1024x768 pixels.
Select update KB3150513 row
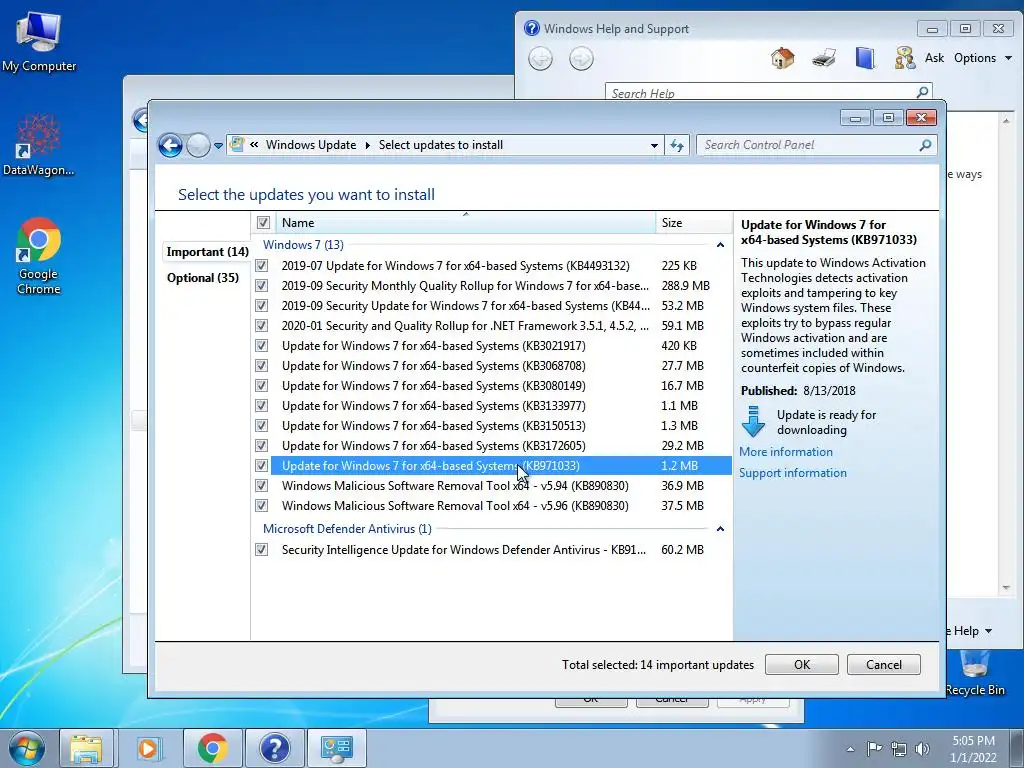(492, 426)
